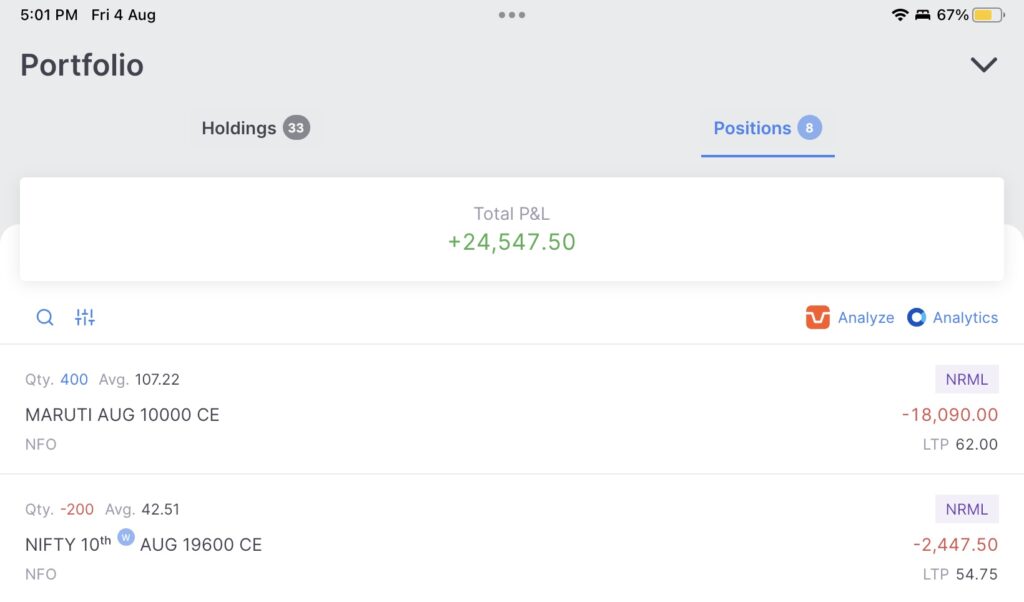Tap the NRML tag on MARUTI position
The width and height of the screenshot is (1024, 602).
[x=966, y=380]
